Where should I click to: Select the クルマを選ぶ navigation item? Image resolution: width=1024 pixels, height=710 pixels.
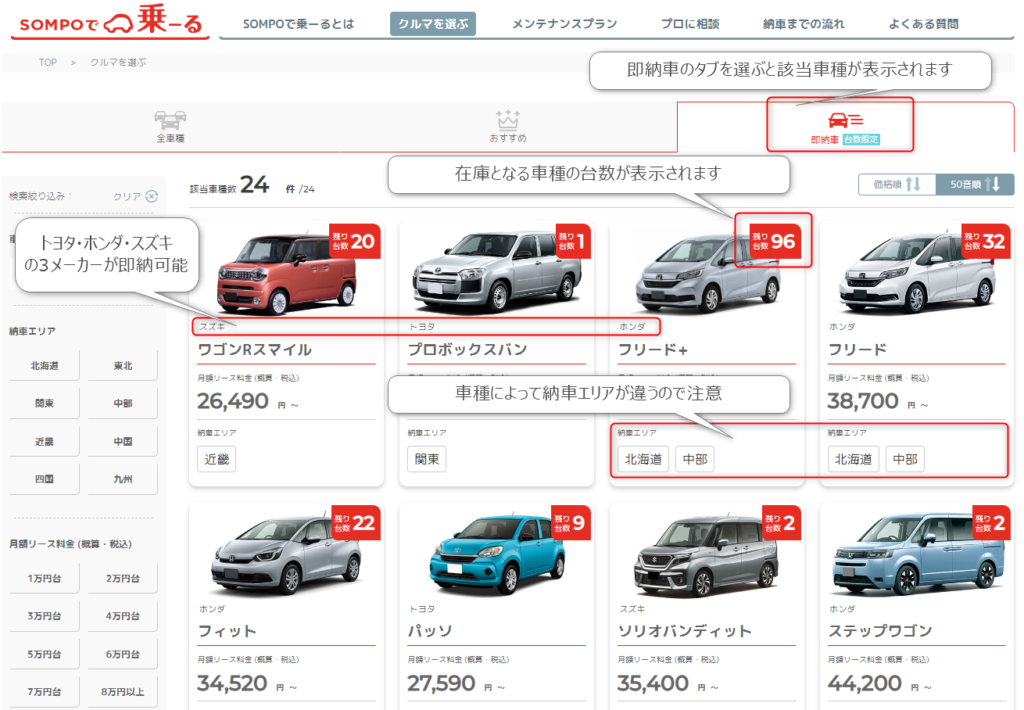433,24
